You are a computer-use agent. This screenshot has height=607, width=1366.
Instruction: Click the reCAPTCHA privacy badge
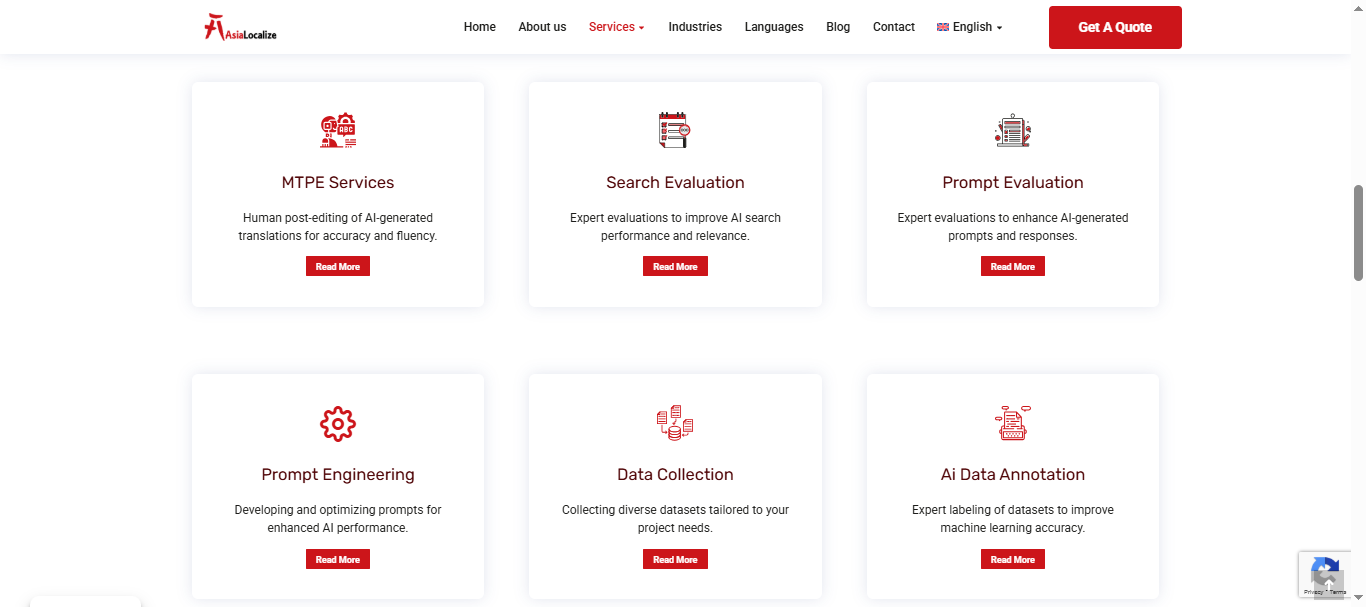[1324, 575]
